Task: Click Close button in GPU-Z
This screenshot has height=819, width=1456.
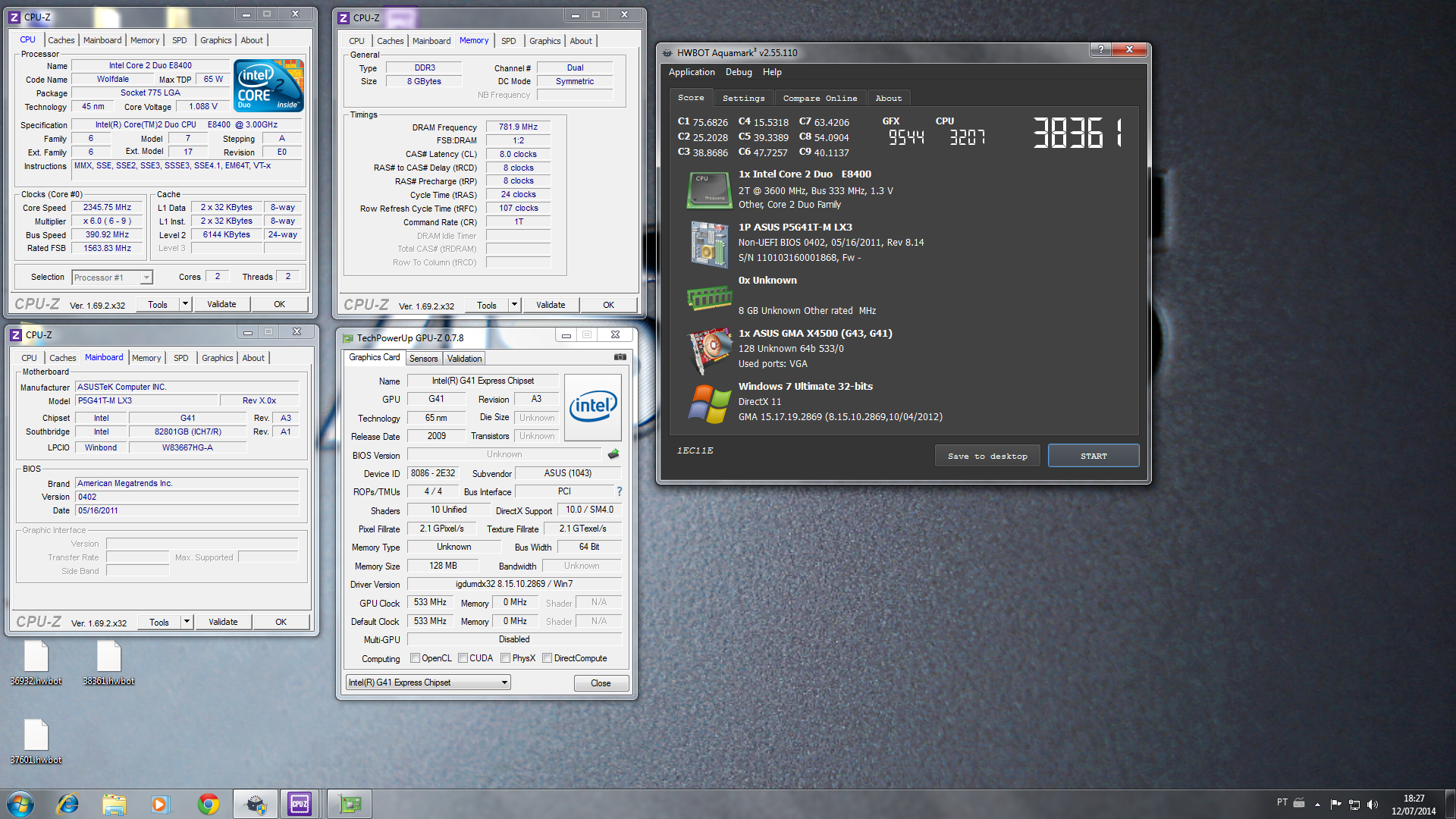Action: (601, 683)
